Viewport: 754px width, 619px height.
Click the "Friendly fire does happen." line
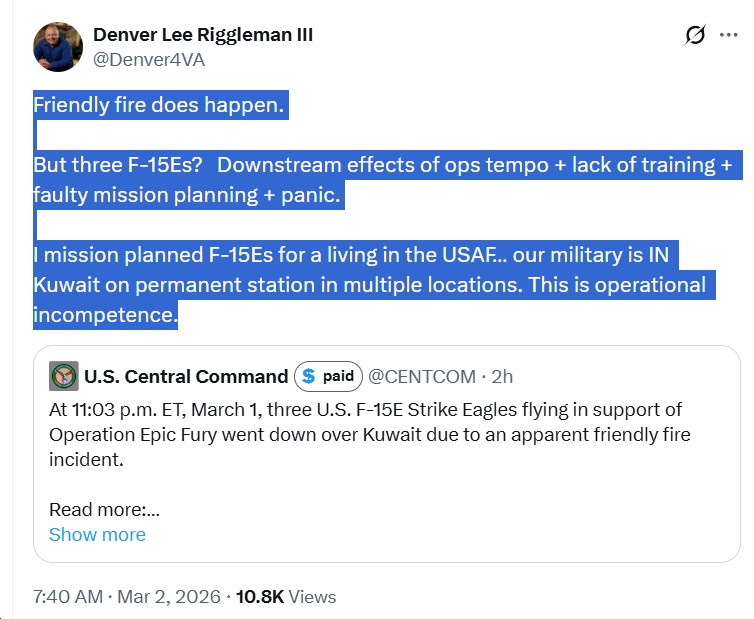[x=160, y=105]
